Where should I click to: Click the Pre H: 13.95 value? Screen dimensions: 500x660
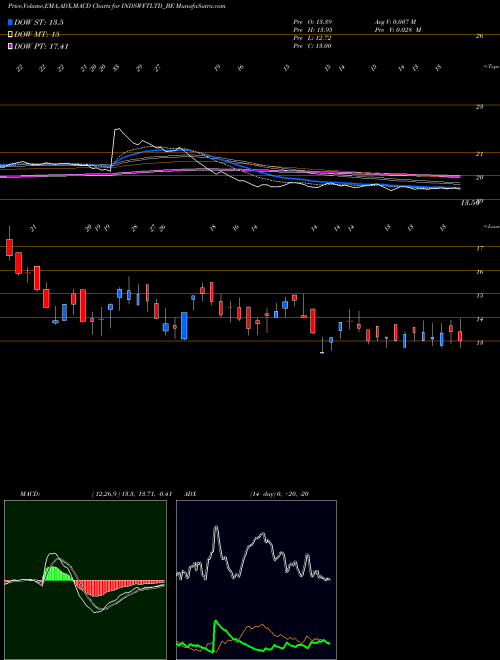point(313,30)
